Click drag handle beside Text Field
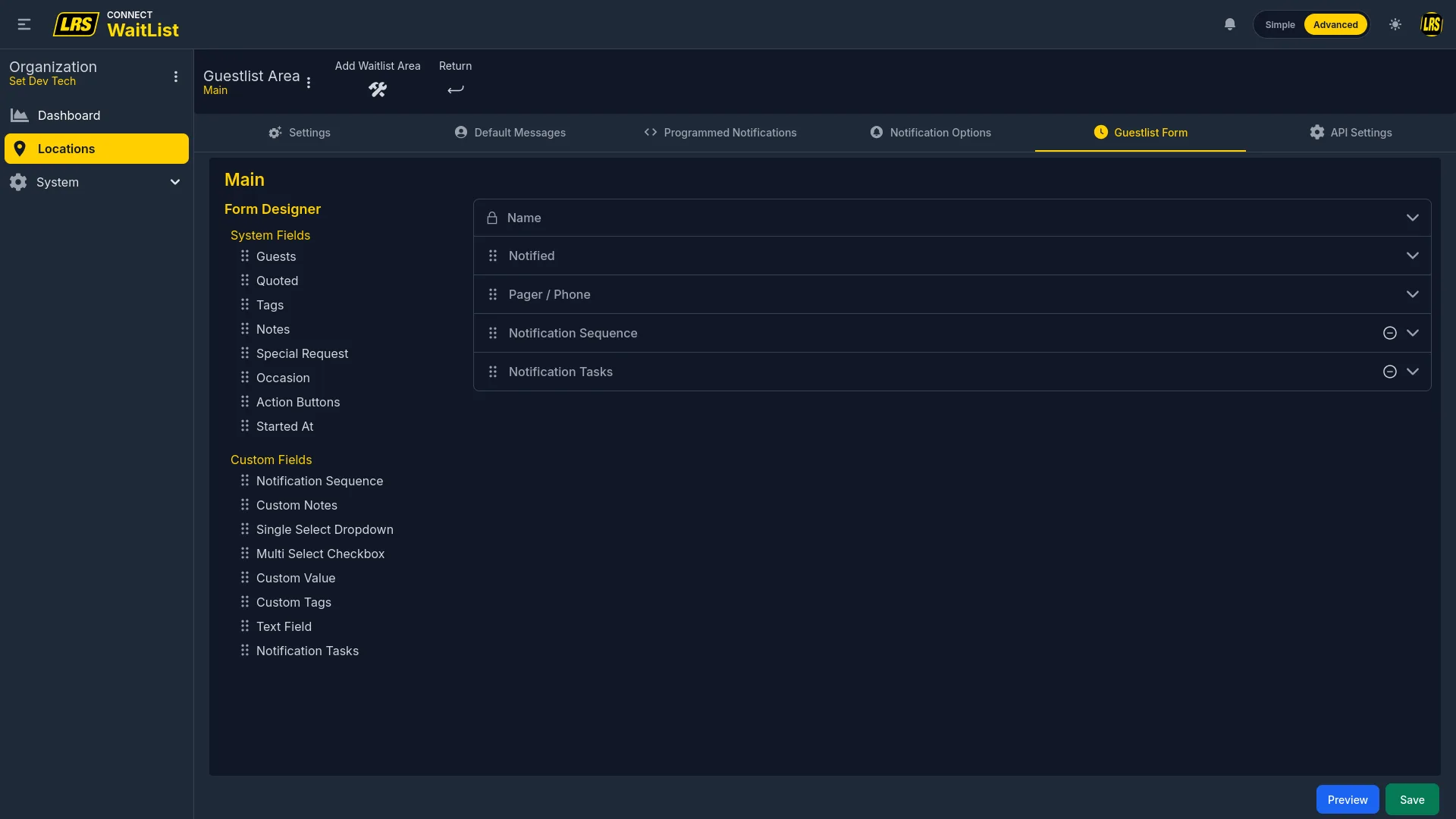 [x=245, y=626]
